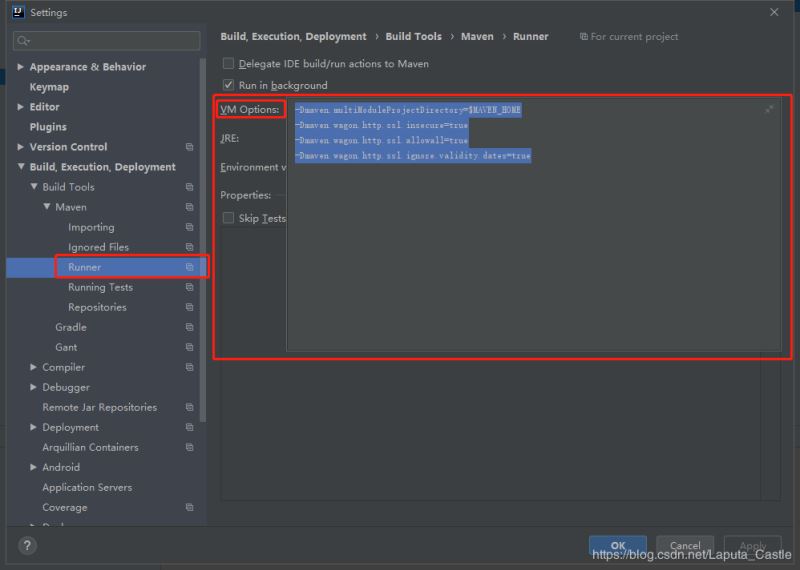Open the Keymap settings page
The image size is (800, 570).
point(49,87)
